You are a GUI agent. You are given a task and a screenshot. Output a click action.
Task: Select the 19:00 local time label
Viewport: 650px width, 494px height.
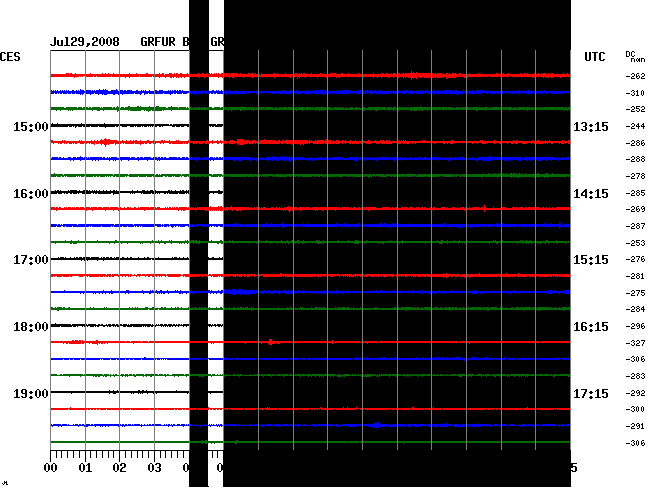(31, 393)
